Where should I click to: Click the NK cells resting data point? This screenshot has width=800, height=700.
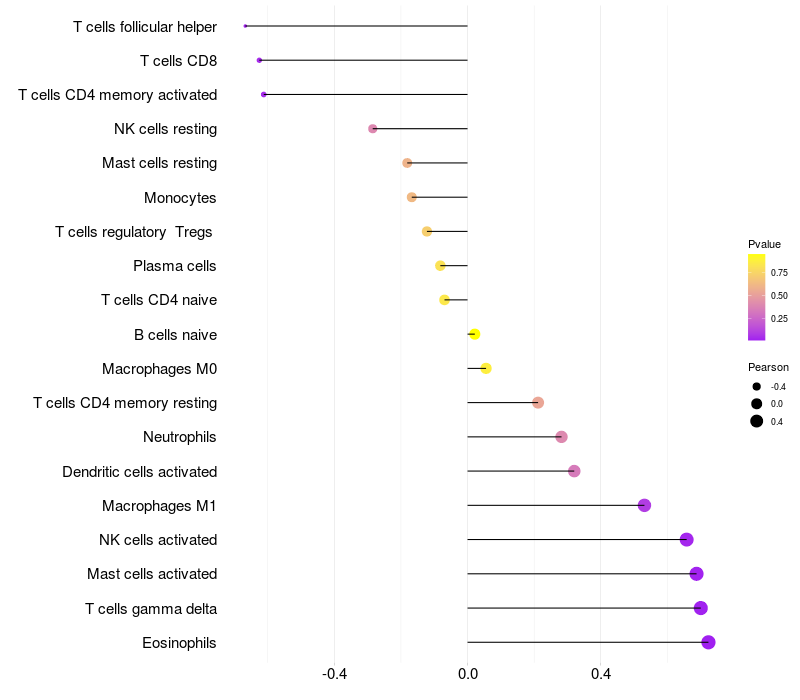click(372, 129)
